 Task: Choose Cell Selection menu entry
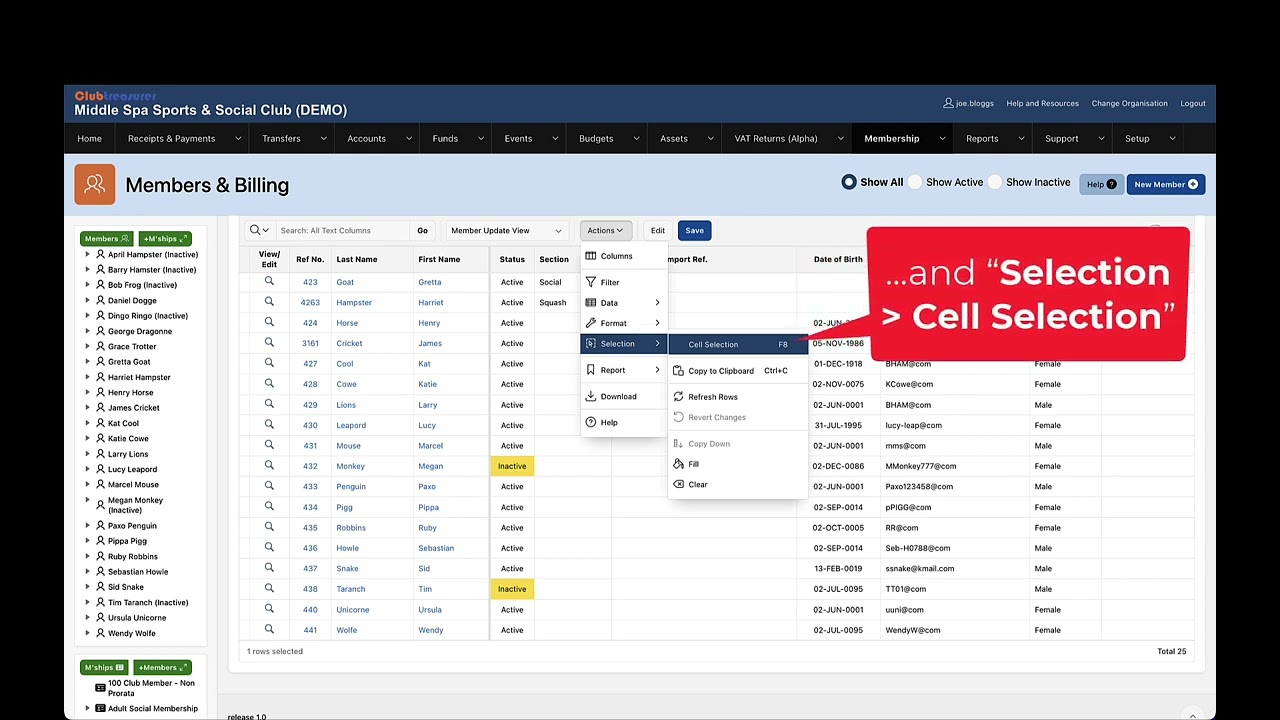(x=738, y=344)
